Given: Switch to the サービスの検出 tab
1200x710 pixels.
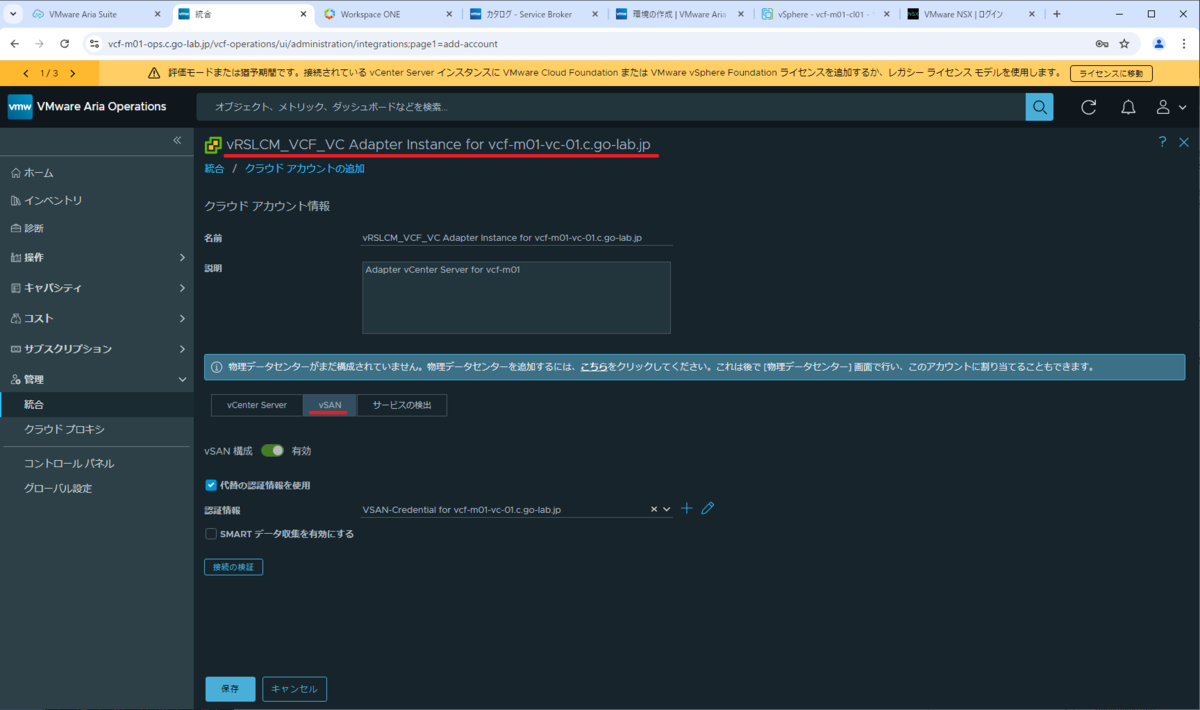Looking at the screenshot, I should (x=402, y=405).
